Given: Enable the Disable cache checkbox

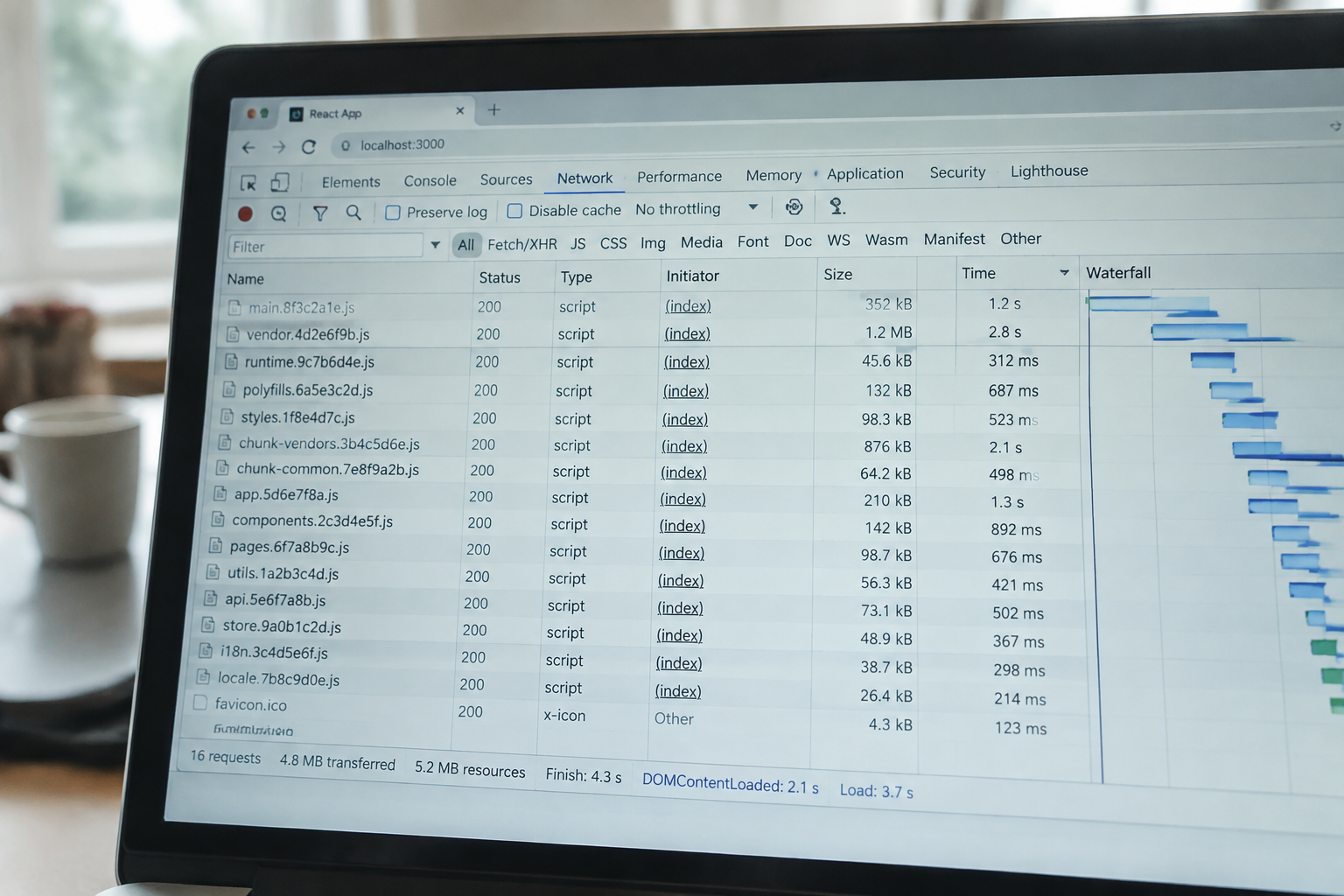Looking at the screenshot, I should tap(514, 211).
